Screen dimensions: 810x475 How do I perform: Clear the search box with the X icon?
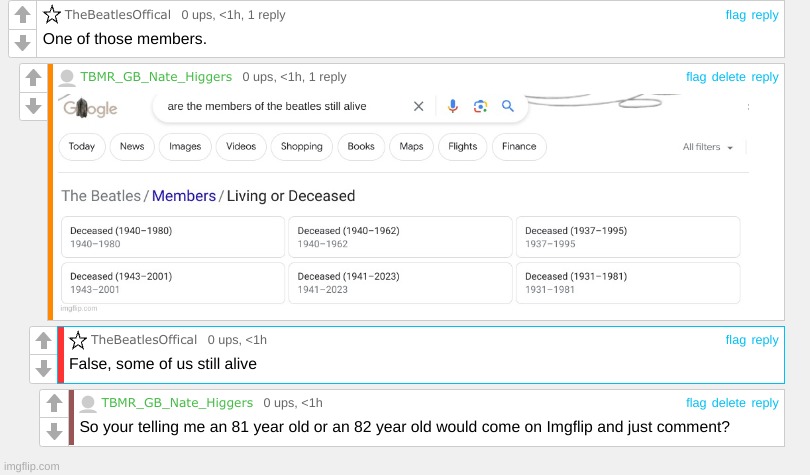(419, 106)
